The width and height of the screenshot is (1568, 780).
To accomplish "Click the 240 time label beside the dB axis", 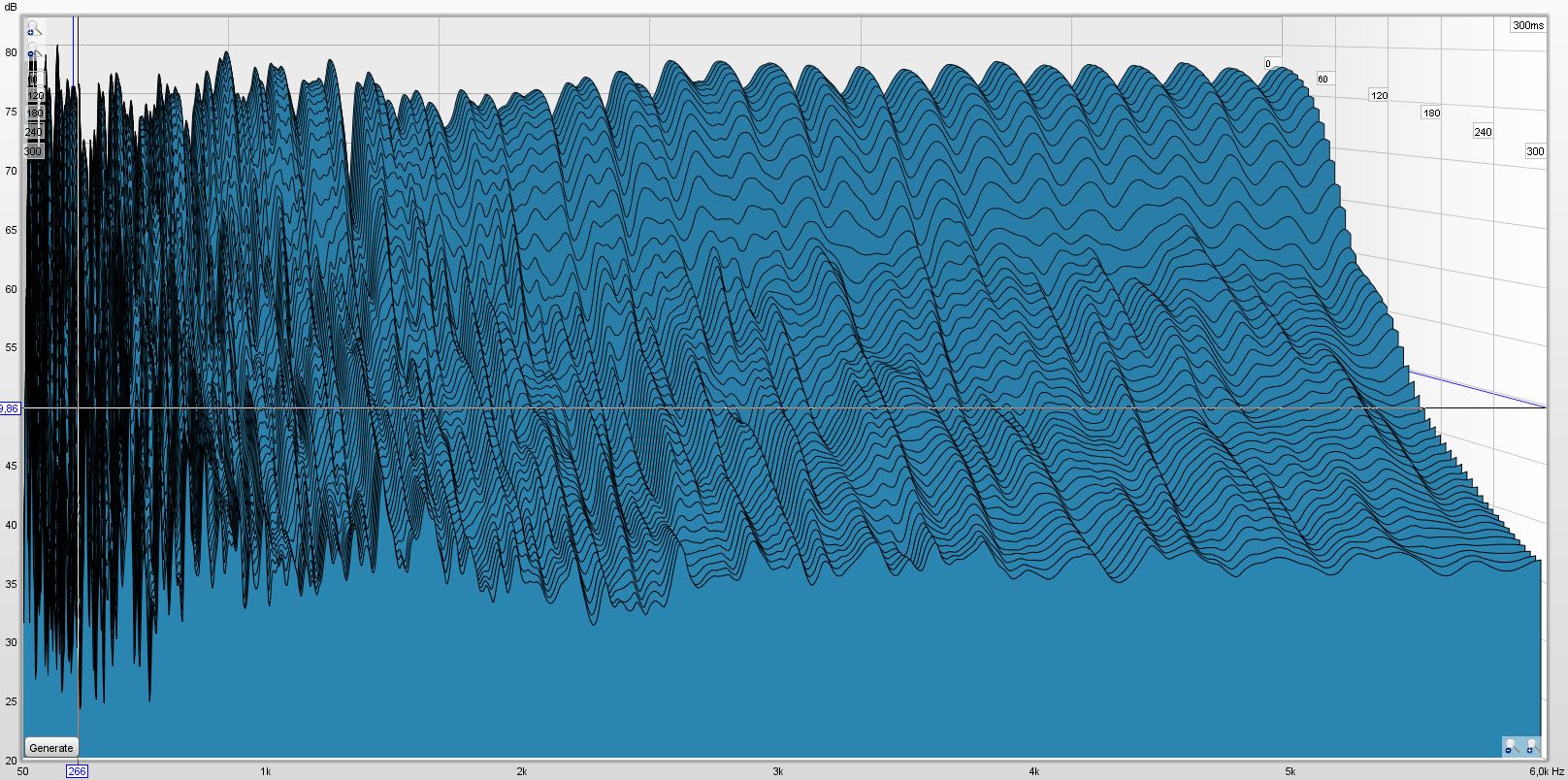I will tap(34, 132).
